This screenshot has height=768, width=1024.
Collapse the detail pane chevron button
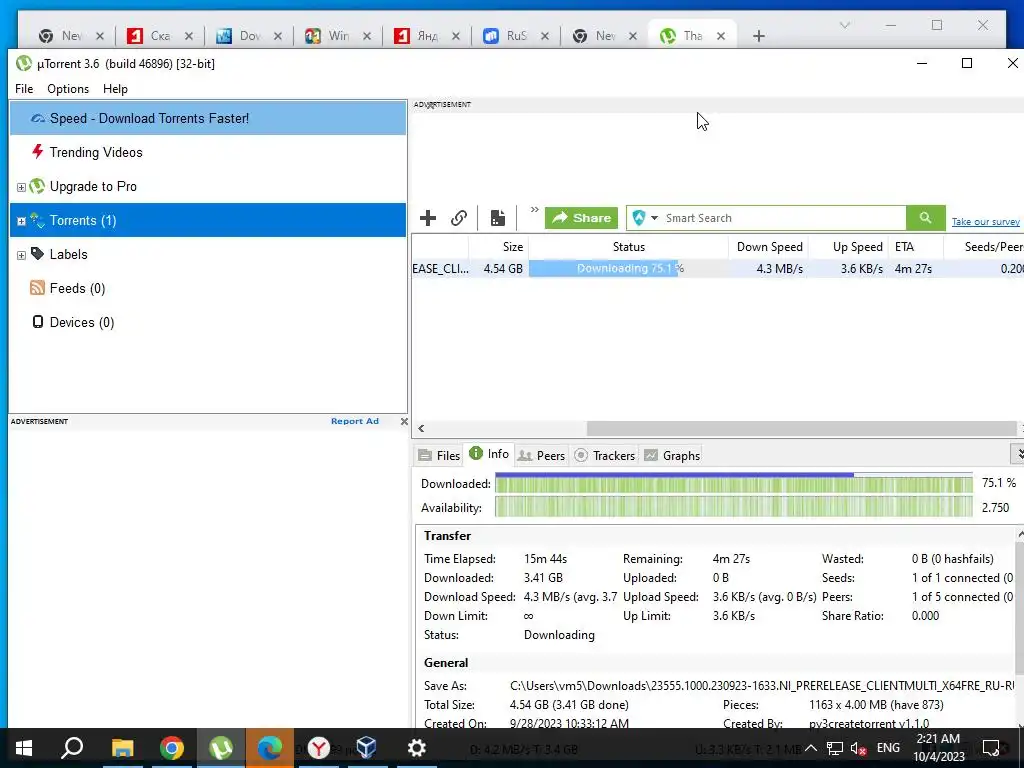[x=1017, y=453]
